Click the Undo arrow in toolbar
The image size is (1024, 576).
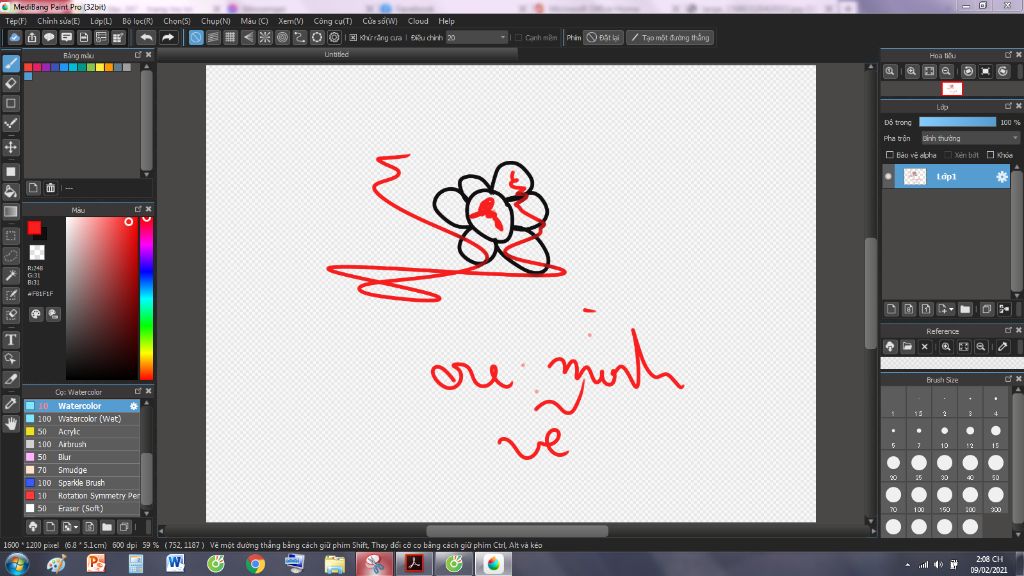(146, 37)
